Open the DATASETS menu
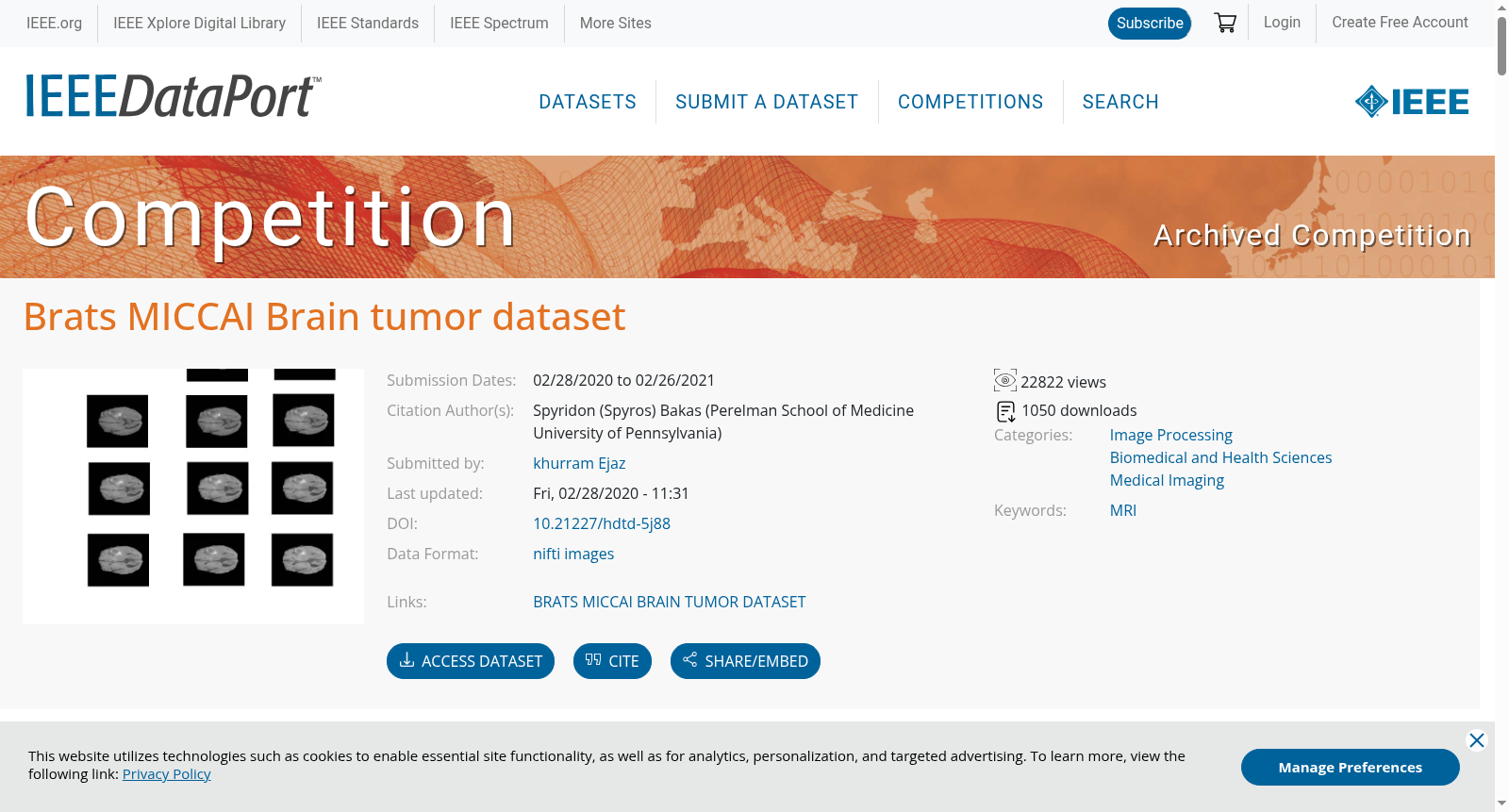This screenshot has height=812, width=1509. point(588,102)
